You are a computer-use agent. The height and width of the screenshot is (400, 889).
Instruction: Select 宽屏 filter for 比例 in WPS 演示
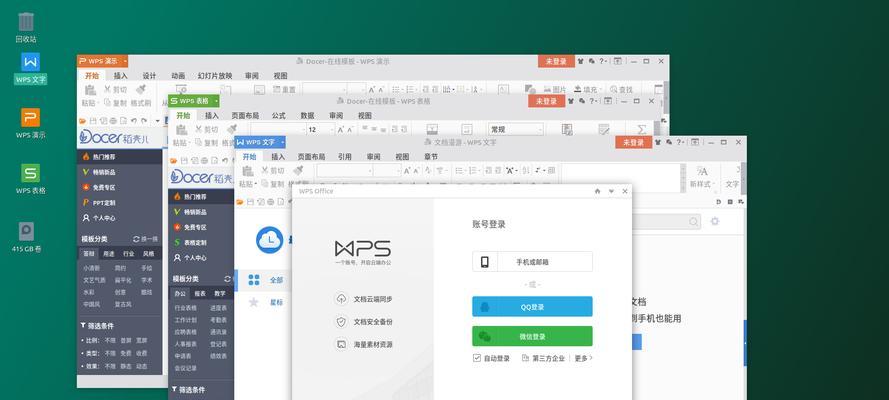pyautogui.click(x=141, y=341)
